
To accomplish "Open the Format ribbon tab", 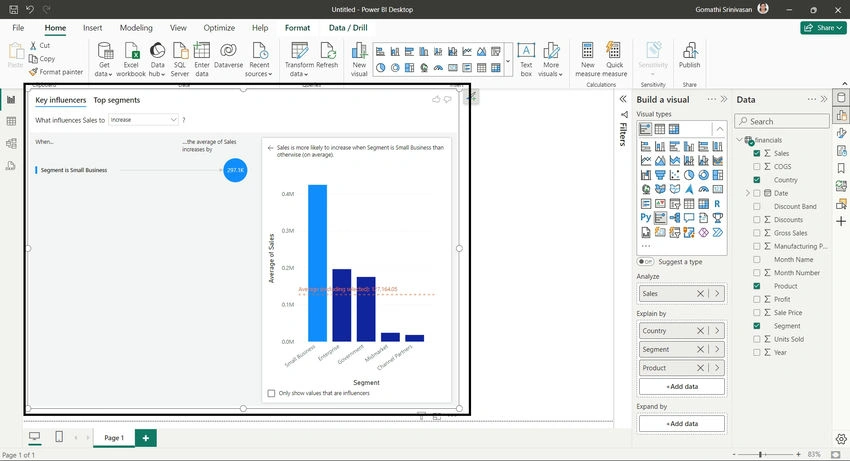I will (298, 28).
